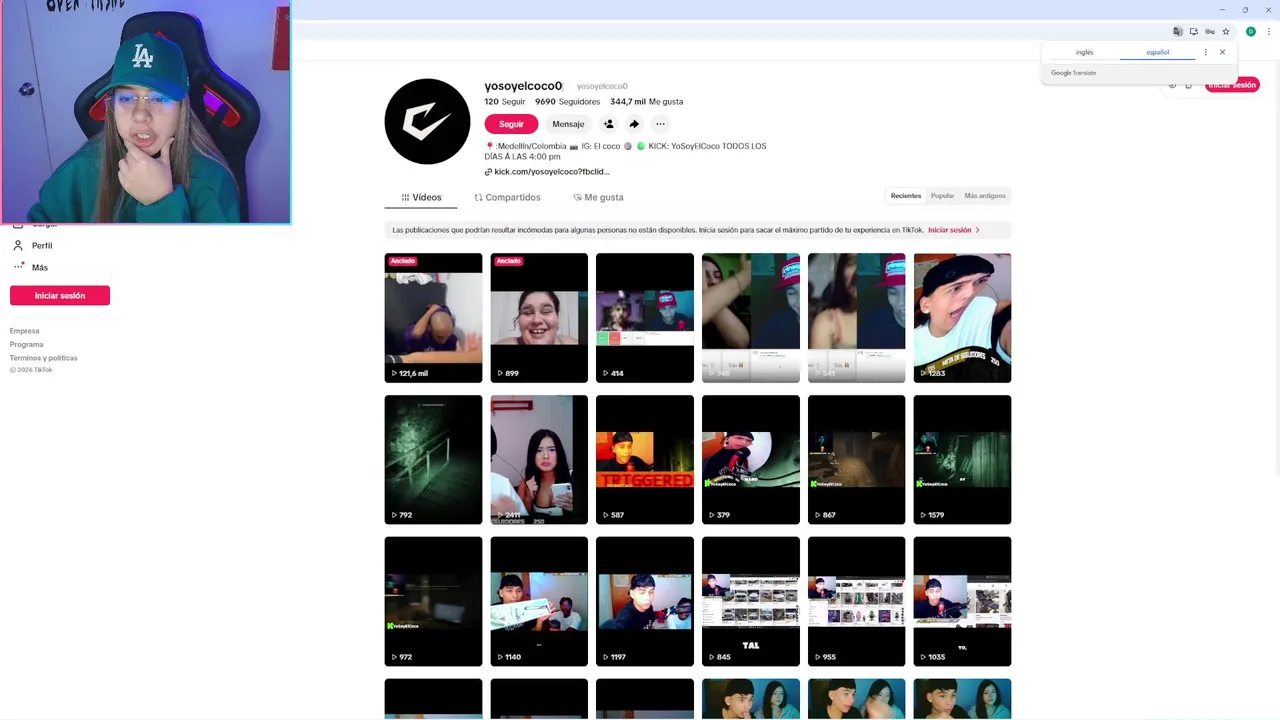Click the Anclado badge on first video
1280x720 pixels.
403,261
